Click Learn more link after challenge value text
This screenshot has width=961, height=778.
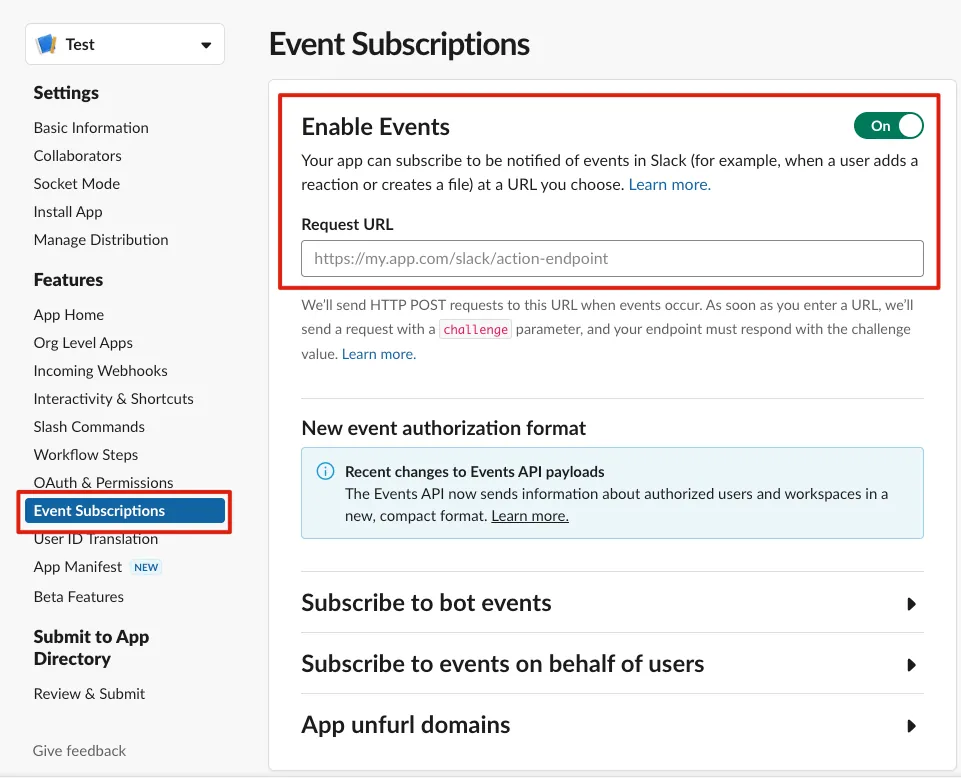(x=378, y=354)
